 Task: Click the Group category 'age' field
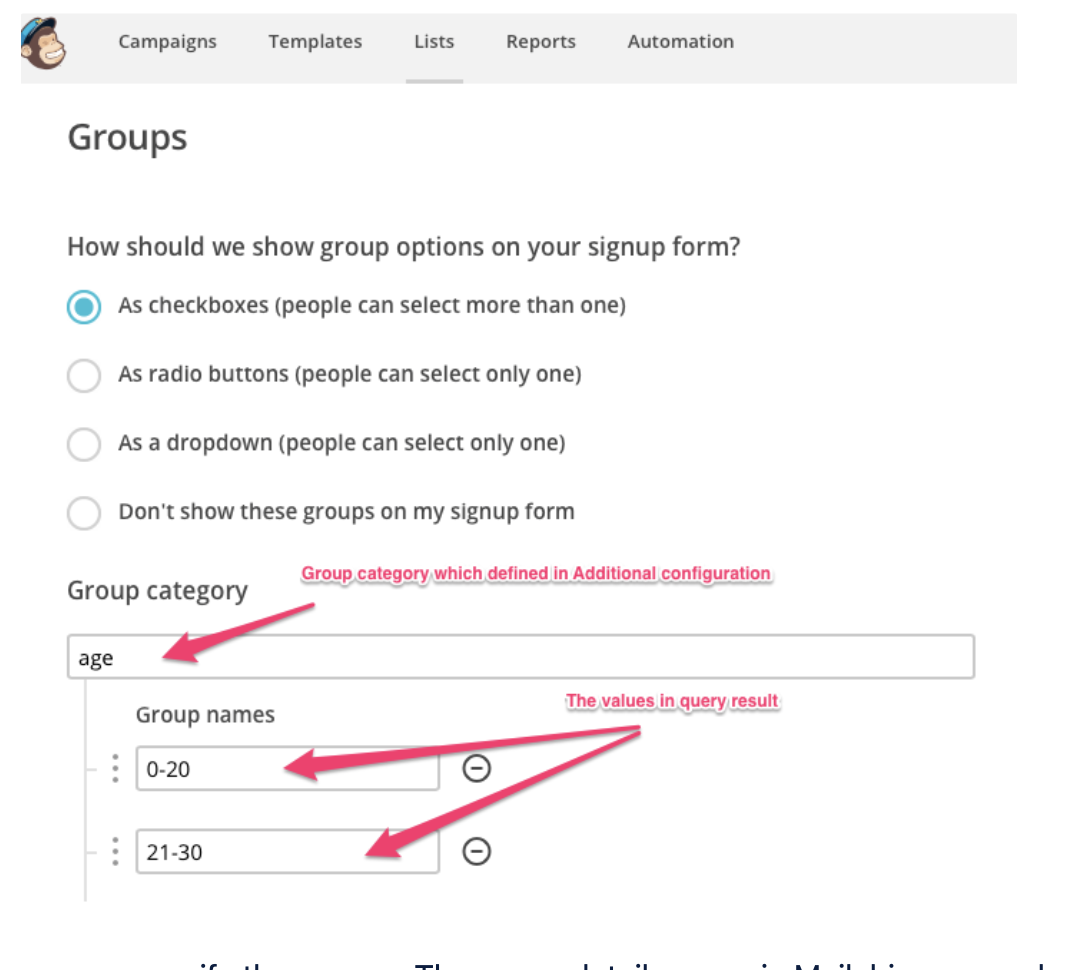520,658
